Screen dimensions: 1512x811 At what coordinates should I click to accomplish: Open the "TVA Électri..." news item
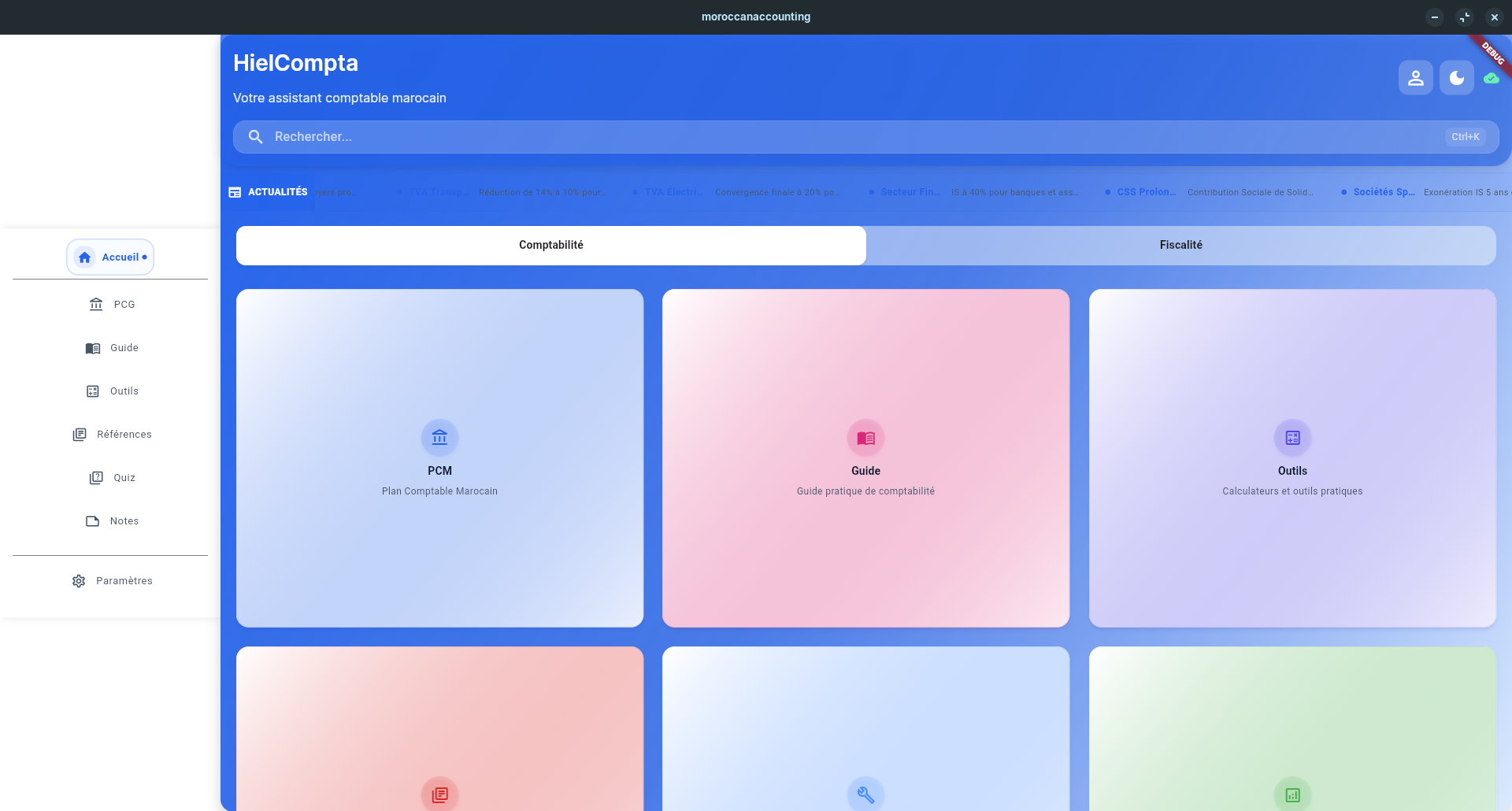(x=737, y=192)
